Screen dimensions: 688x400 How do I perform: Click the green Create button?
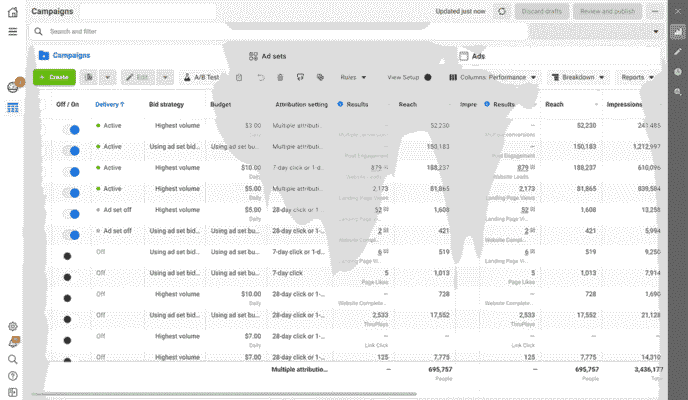[x=54, y=77]
